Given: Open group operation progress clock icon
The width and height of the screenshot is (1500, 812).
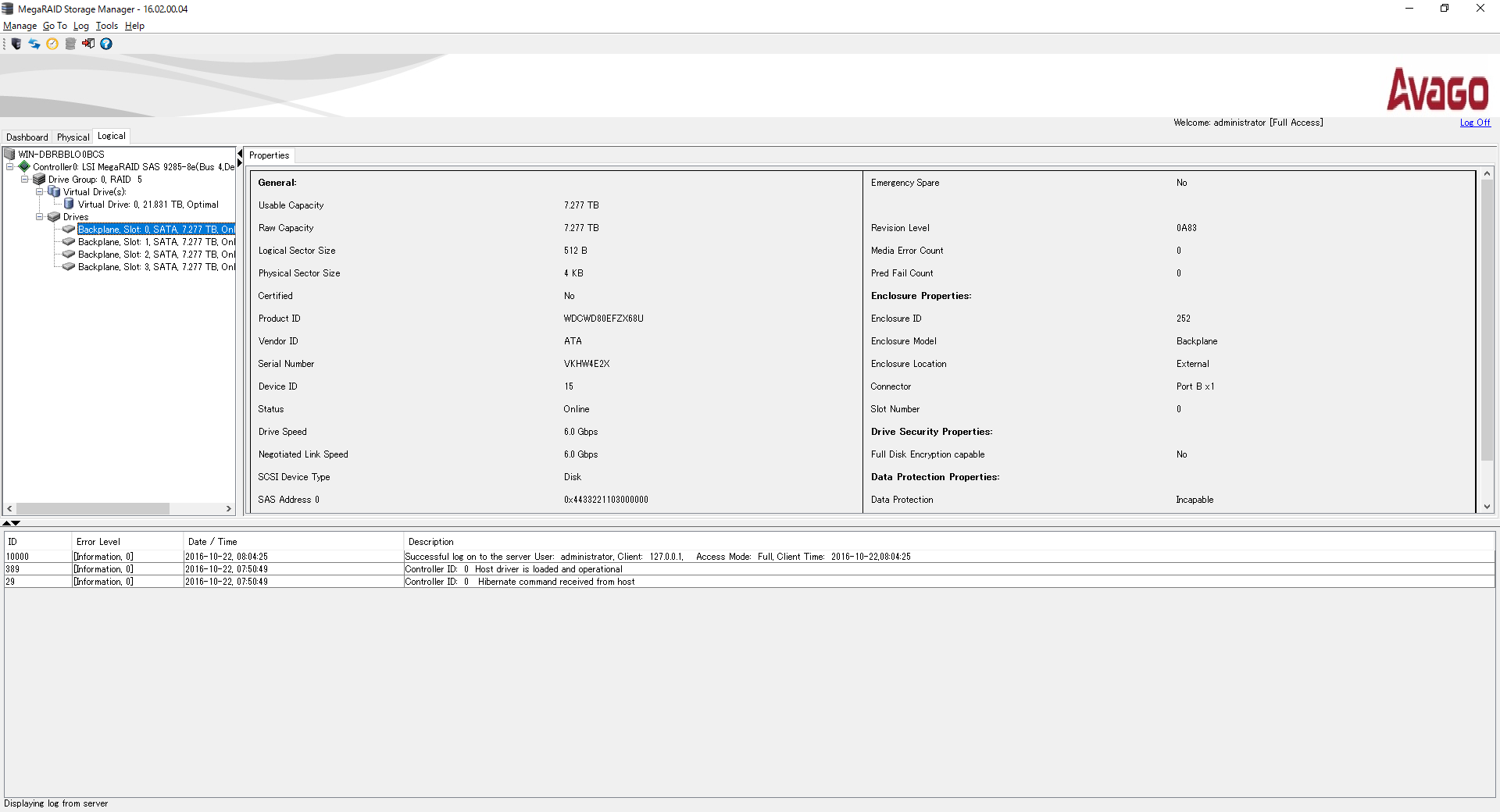Looking at the screenshot, I should pos(52,44).
